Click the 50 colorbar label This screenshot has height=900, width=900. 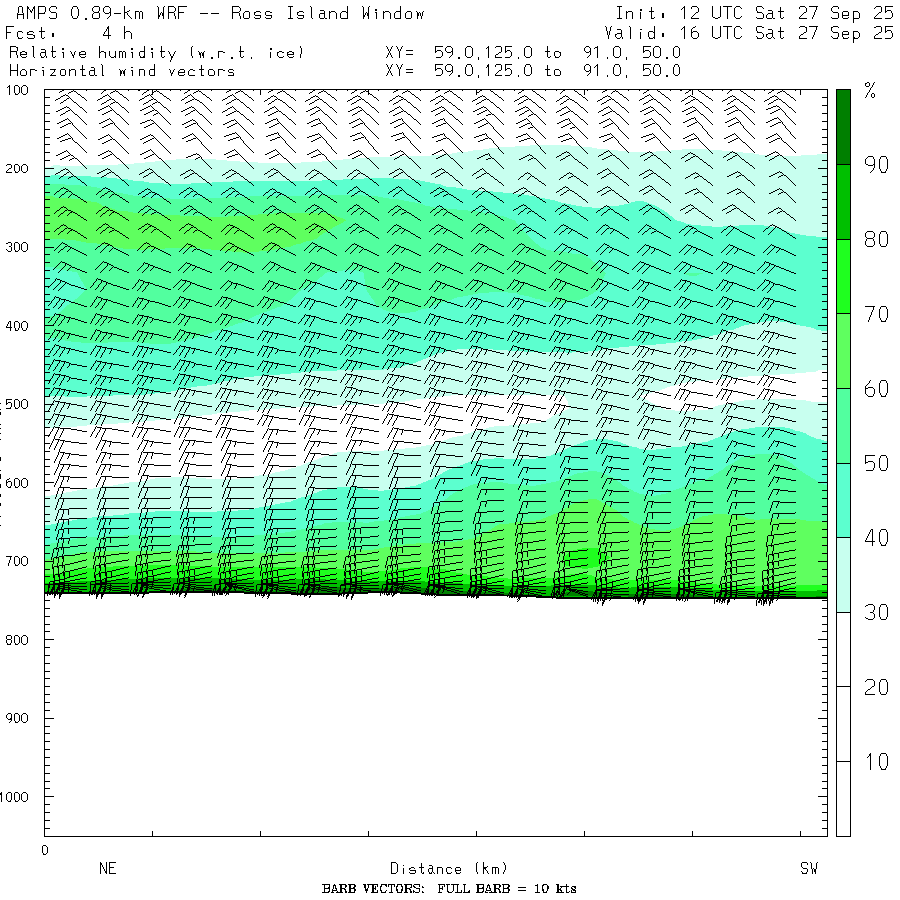click(x=876, y=464)
